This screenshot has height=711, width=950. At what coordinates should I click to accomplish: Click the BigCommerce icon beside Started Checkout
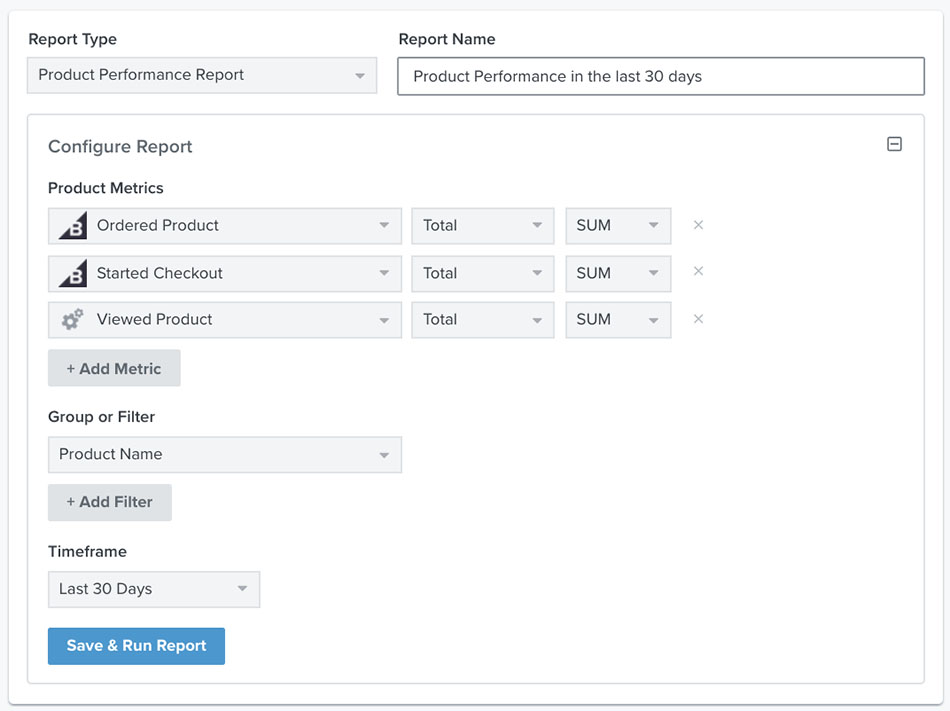[73, 273]
